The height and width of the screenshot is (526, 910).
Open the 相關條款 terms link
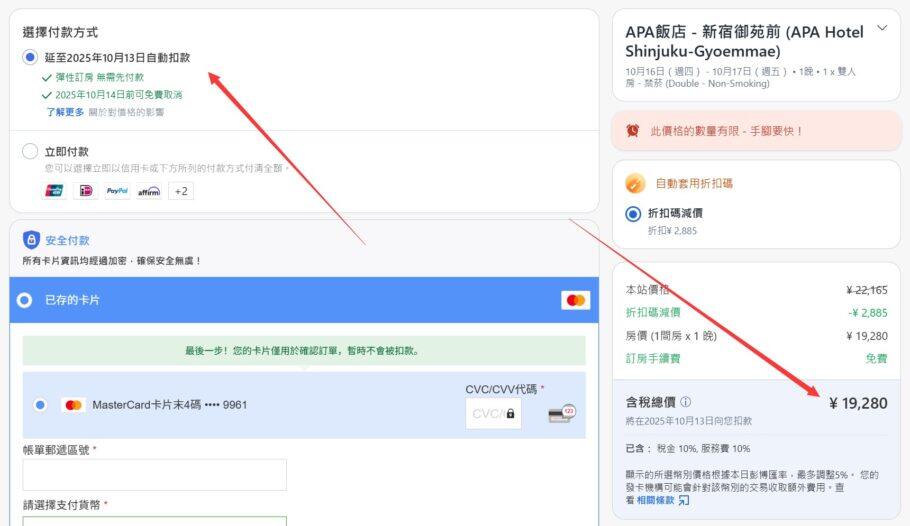pyautogui.click(x=655, y=500)
